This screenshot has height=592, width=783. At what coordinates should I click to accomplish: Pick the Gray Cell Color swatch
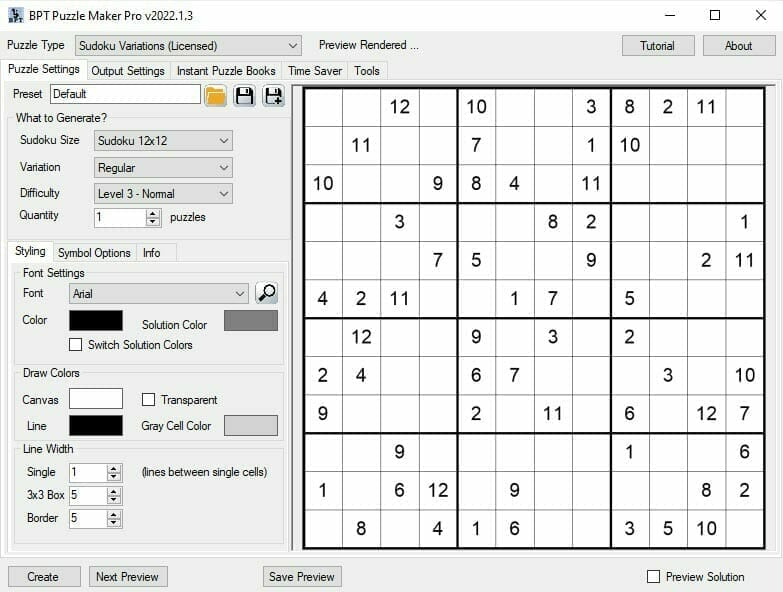tap(251, 426)
